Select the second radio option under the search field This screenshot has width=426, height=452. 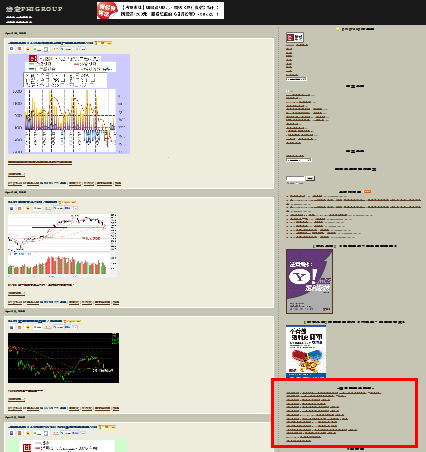[x=296, y=183]
